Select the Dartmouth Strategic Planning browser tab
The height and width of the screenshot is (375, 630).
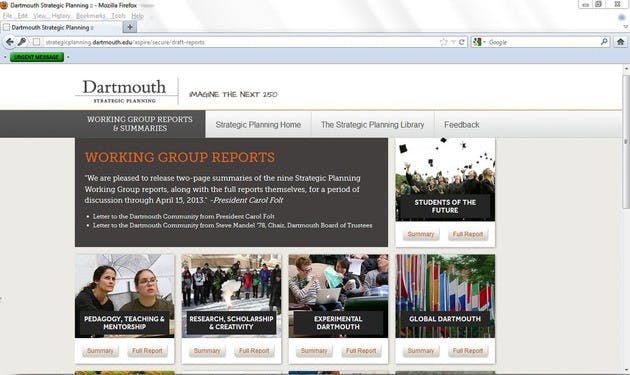click(61, 27)
